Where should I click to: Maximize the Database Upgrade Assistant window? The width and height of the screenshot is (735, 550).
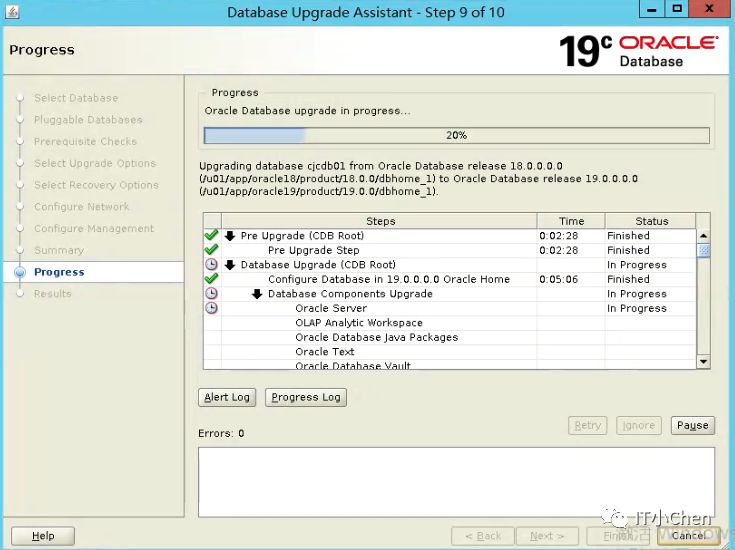(677, 9)
